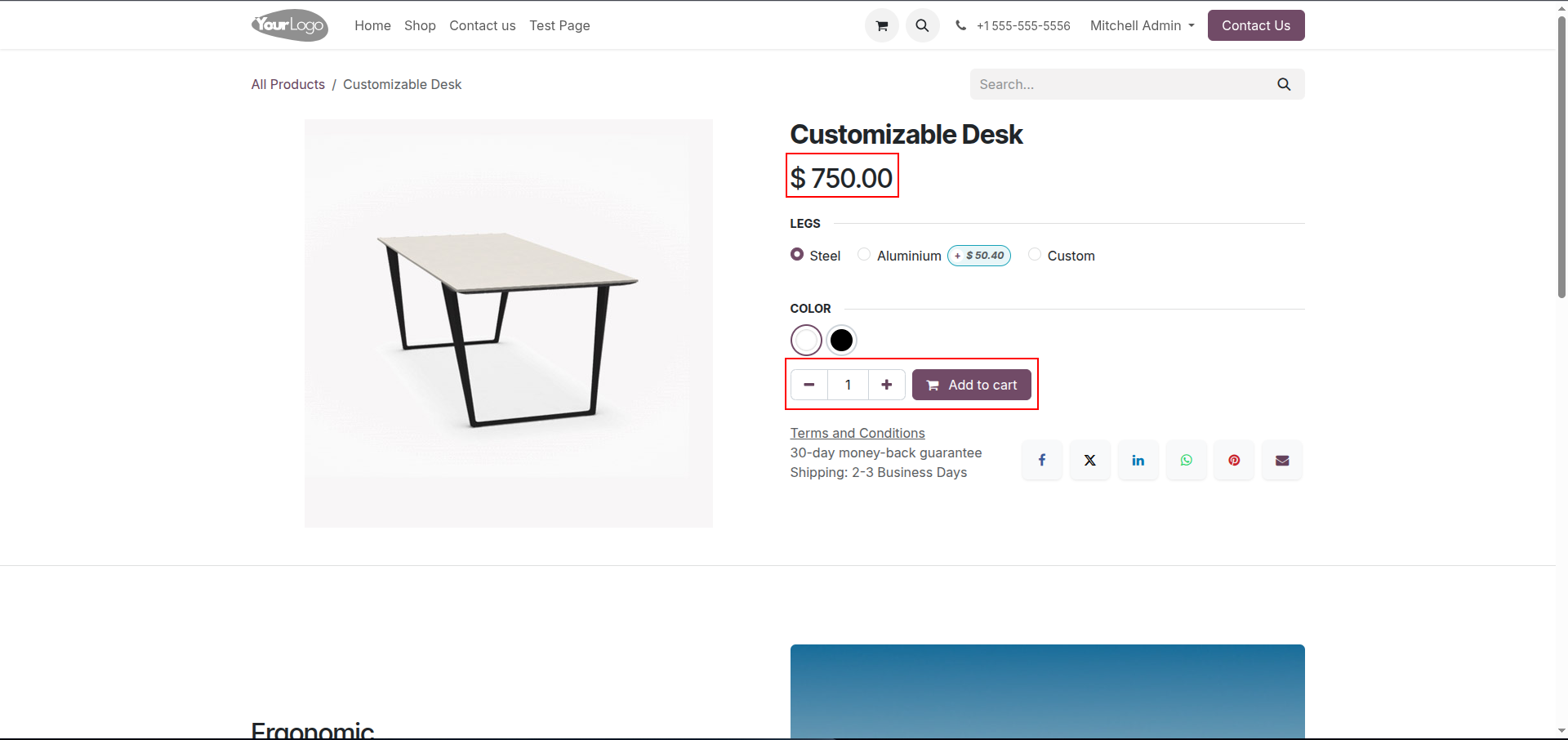Select Custom legs option
The image size is (1568, 740).
[x=1035, y=255]
